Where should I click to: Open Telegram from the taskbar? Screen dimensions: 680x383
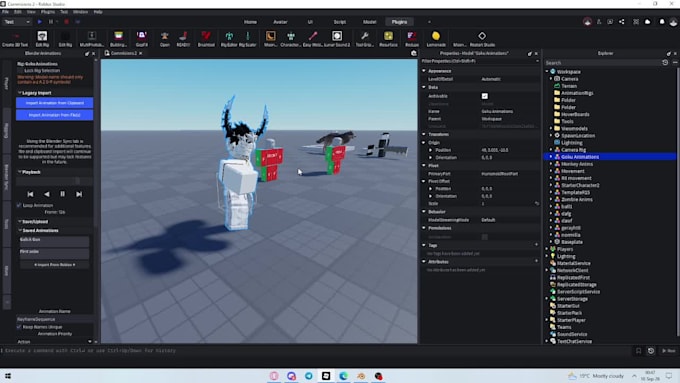pyautogui.click(x=308, y=376)
